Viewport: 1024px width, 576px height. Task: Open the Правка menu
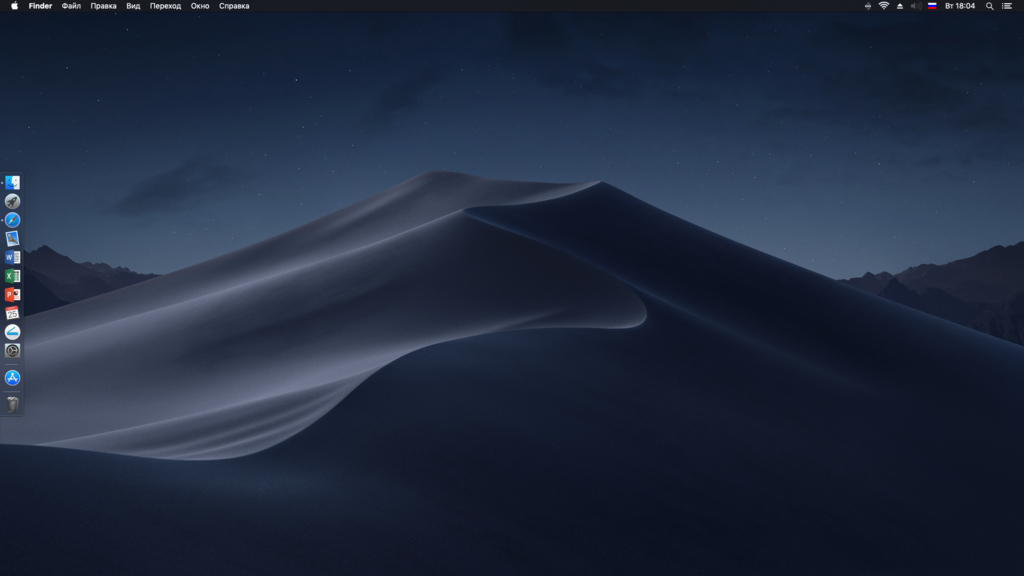coord(103,6)
